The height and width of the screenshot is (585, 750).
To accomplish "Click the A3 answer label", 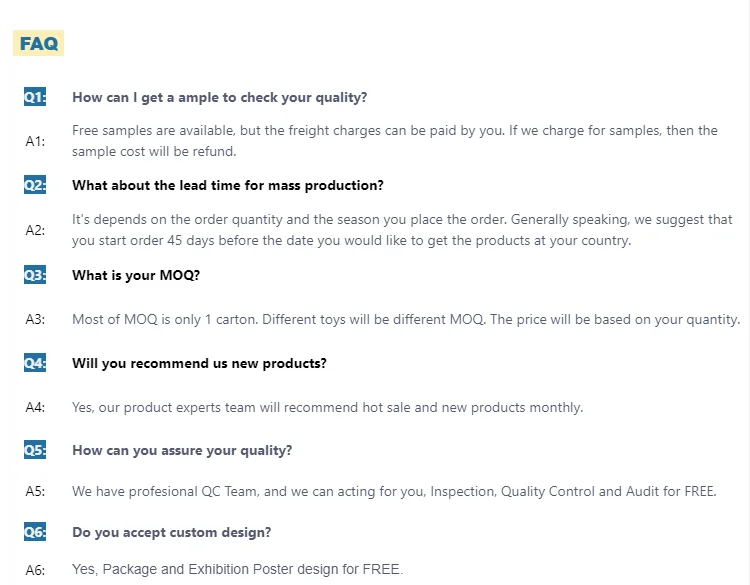I will tap(35, 320).
